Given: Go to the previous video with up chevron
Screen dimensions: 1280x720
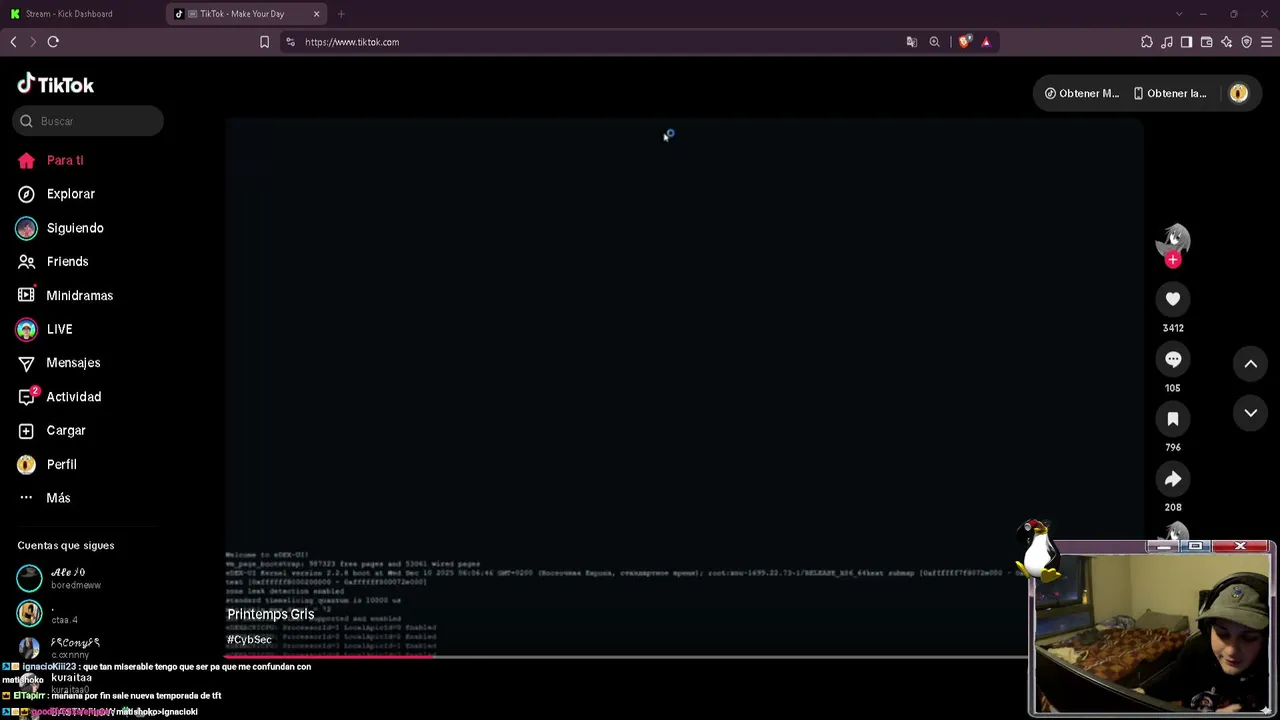Looking at the screenshot, I should [1250, 364].
